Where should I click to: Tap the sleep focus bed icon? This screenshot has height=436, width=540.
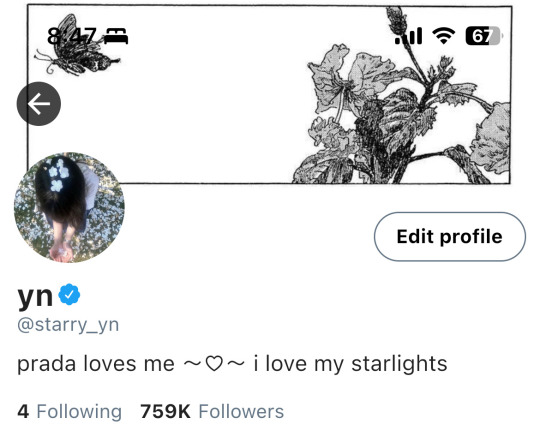coord(116,36)
